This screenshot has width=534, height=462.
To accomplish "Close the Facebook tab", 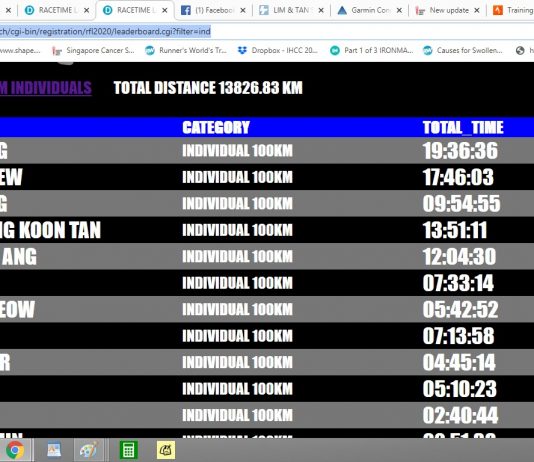I will (x=243, y=11).
